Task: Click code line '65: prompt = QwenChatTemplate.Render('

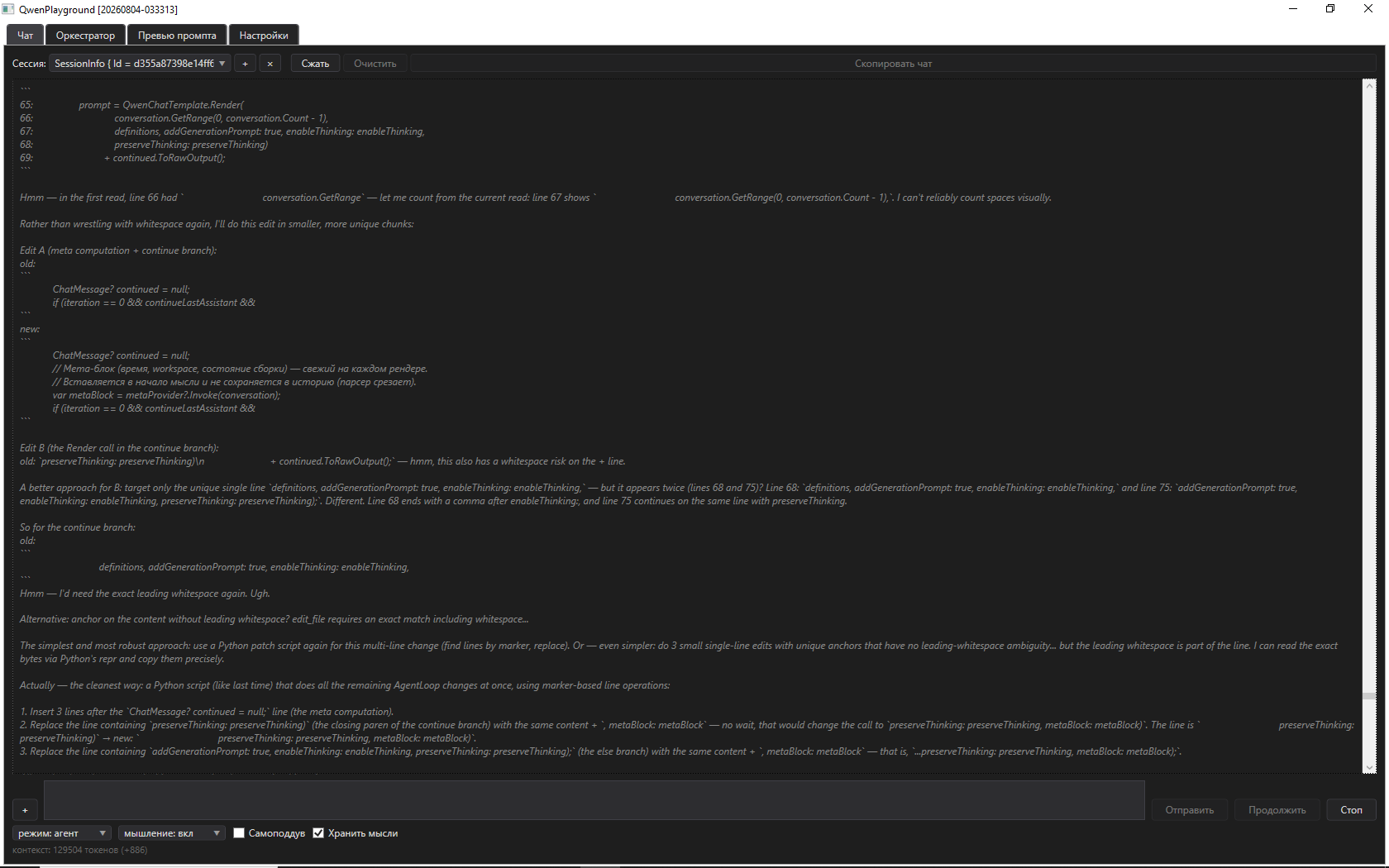Action: click(132, 105)
